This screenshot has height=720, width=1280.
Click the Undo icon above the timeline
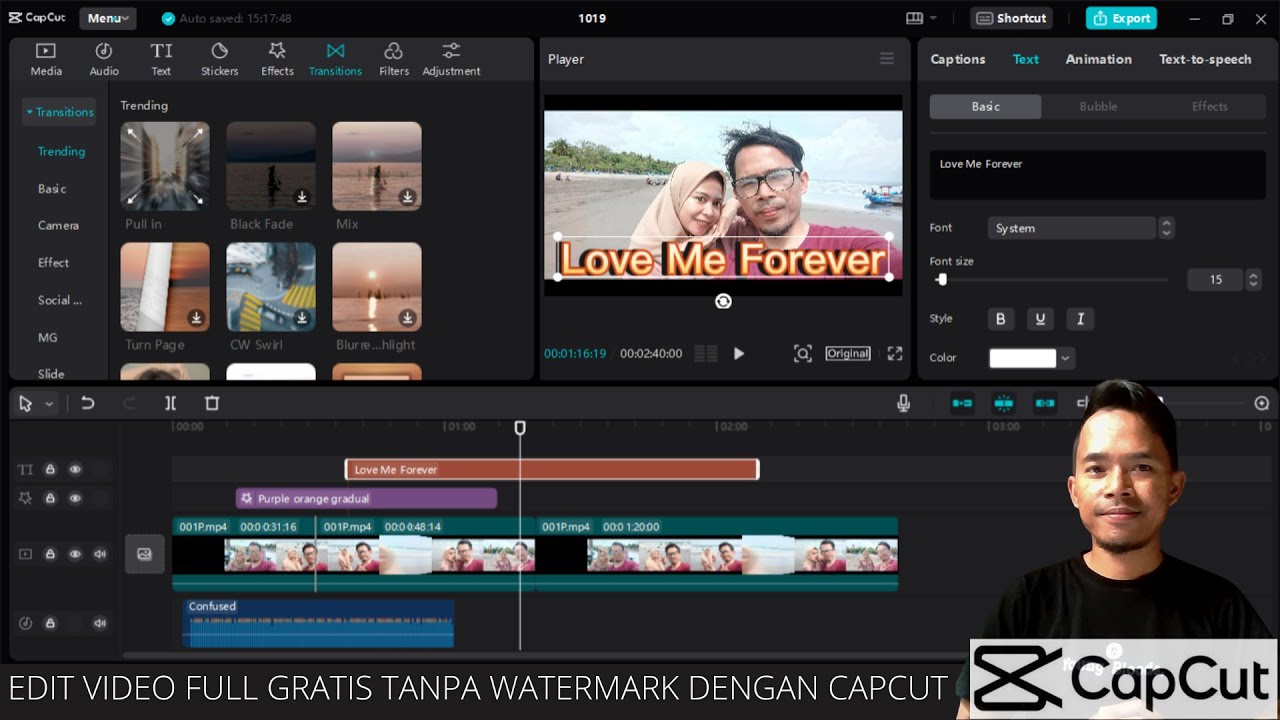[x=88, y=403]
